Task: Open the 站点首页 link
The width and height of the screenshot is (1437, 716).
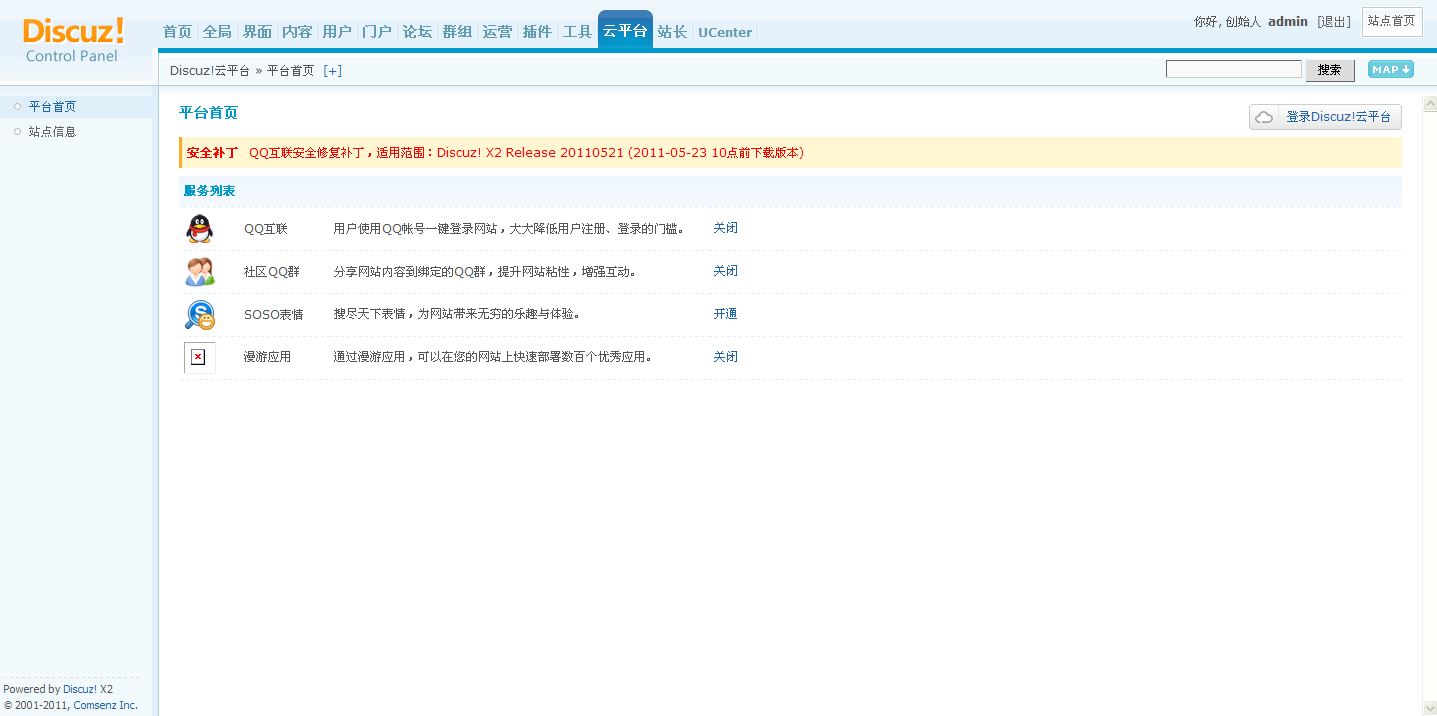Action: click(x=1392, y=21)
